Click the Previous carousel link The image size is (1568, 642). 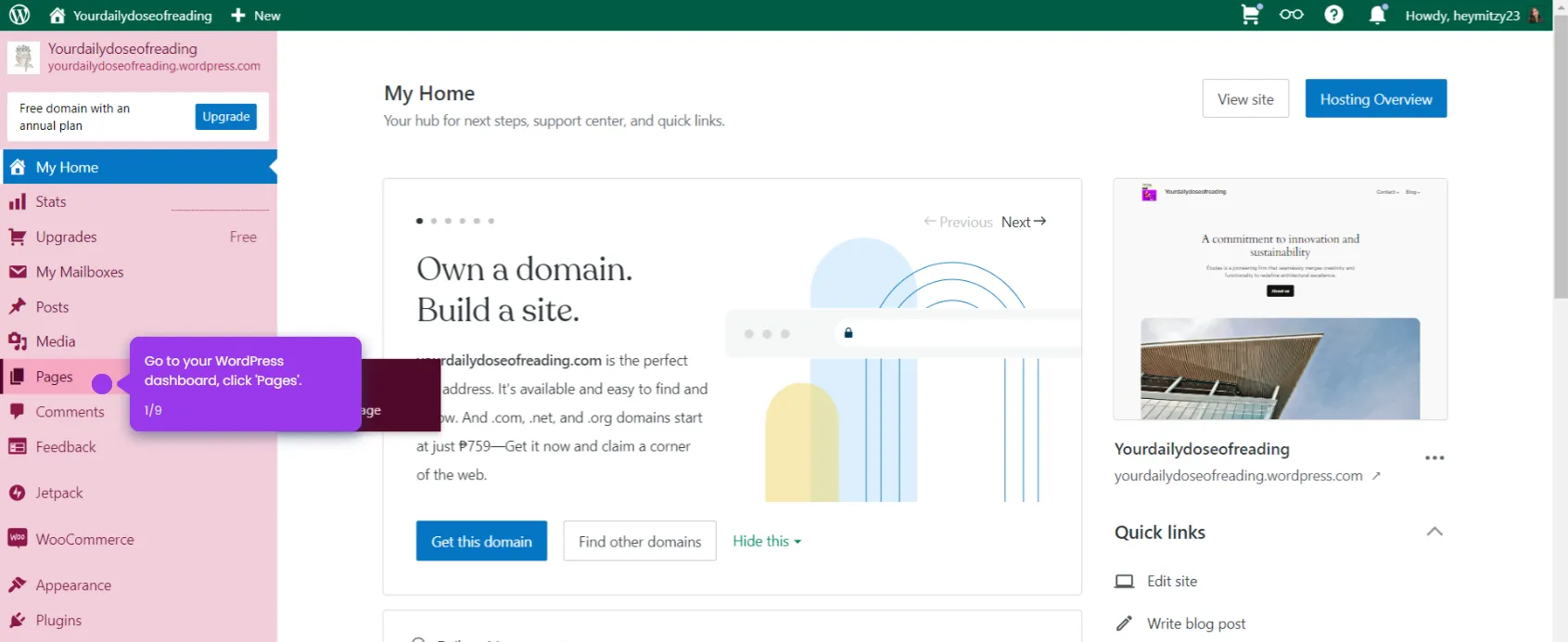[958, 222]
